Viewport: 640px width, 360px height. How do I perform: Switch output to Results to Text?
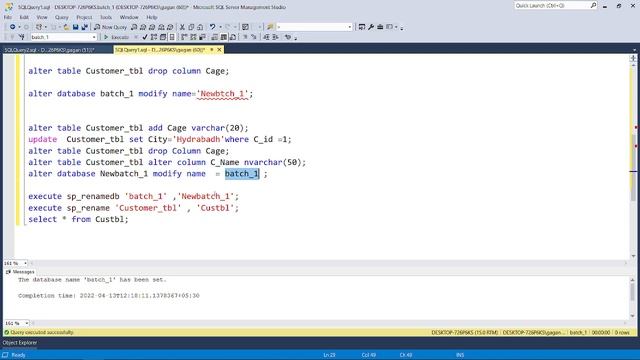(x=214, y=37)
